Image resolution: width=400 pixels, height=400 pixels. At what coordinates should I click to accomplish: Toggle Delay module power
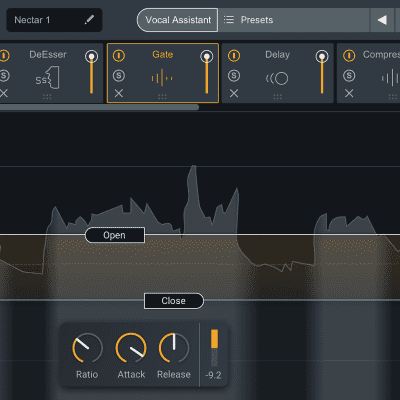coord(234,55)
